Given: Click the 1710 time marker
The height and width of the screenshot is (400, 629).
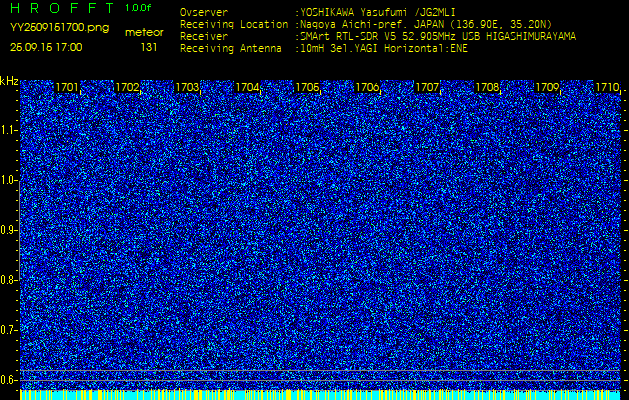Looking at the screenshot, I should click(x=607, y=87).
